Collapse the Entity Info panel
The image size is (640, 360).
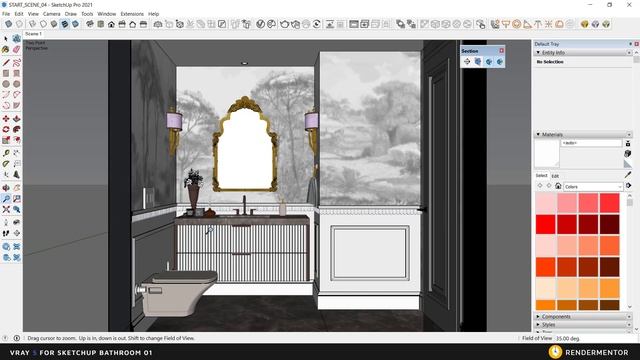[x=538, y=53]
